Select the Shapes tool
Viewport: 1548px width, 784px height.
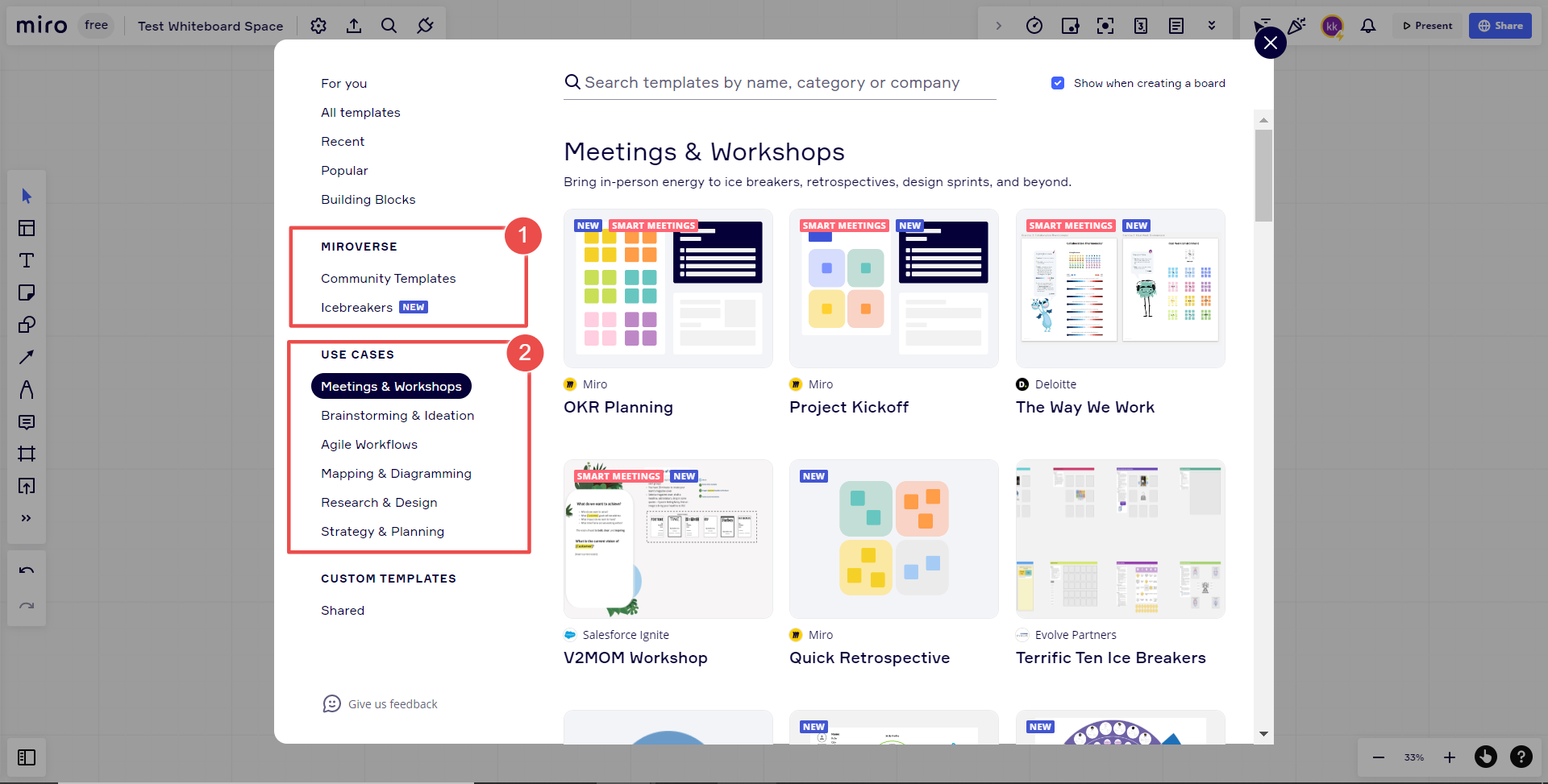click(27, 325)
